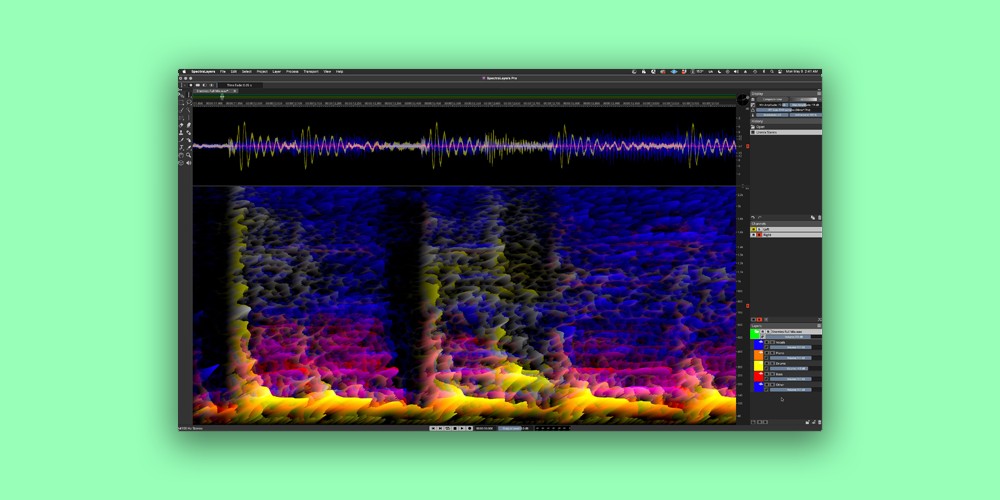Click the red icon above Layers panel

pyautogui.click(x=759, y=320)
